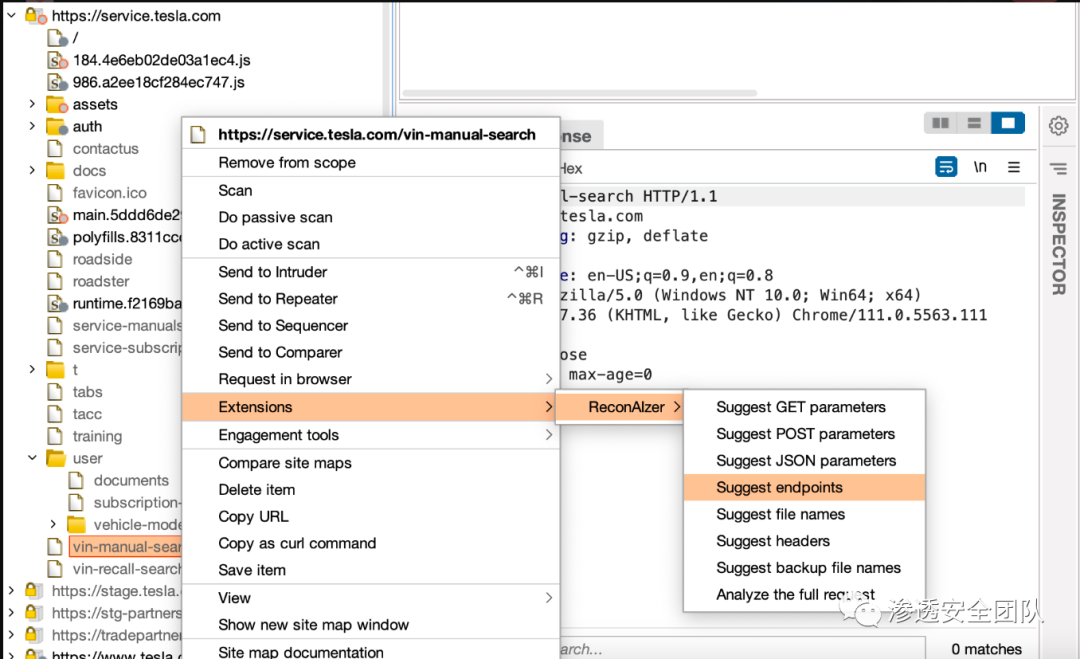Select the combined tab layout view icon
Image resolution: width=1080 pixels, height=659 pixels.
[1008, 123]
